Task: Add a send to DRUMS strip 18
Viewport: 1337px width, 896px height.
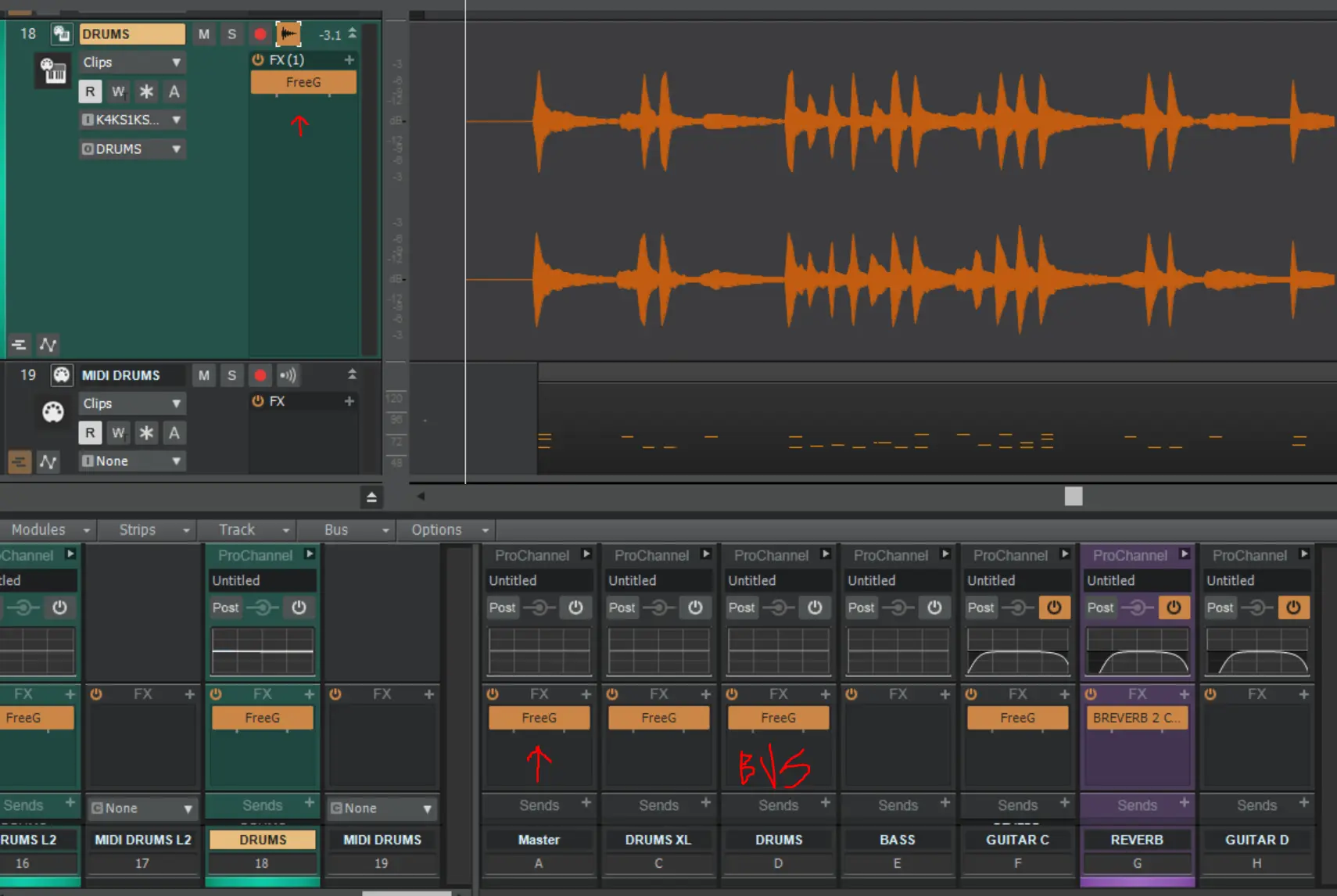Action: click(310, 803)
